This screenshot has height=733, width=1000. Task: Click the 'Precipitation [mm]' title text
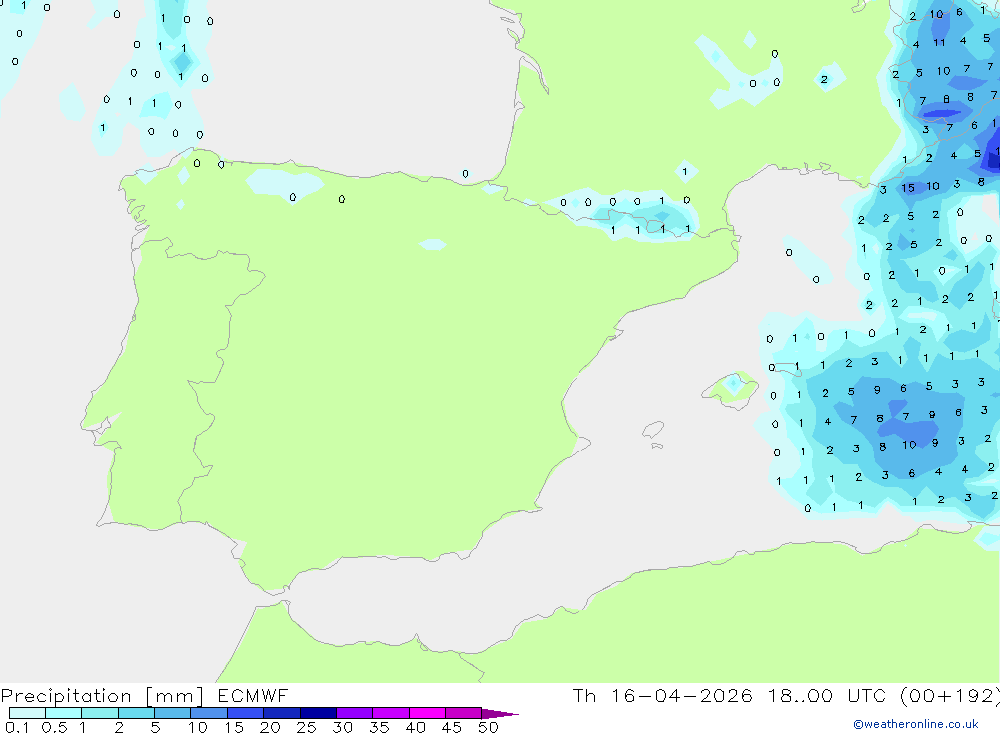tap(102, 696)
